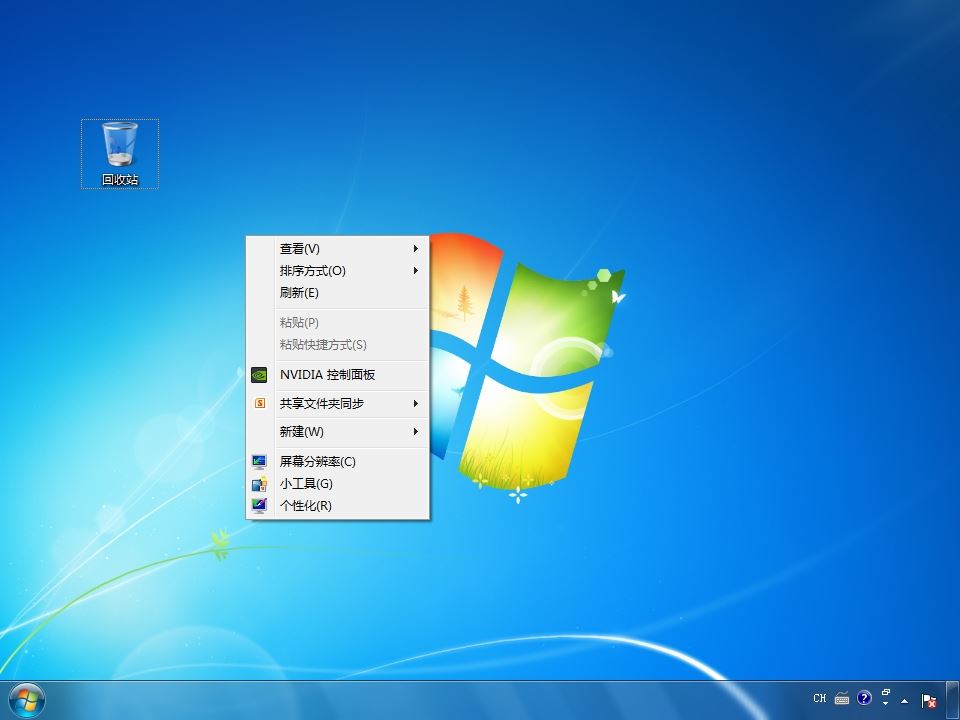Choose 刷新(E) to refresh the desktop
This screenshot has width=960, height=720.
point(337,293)
